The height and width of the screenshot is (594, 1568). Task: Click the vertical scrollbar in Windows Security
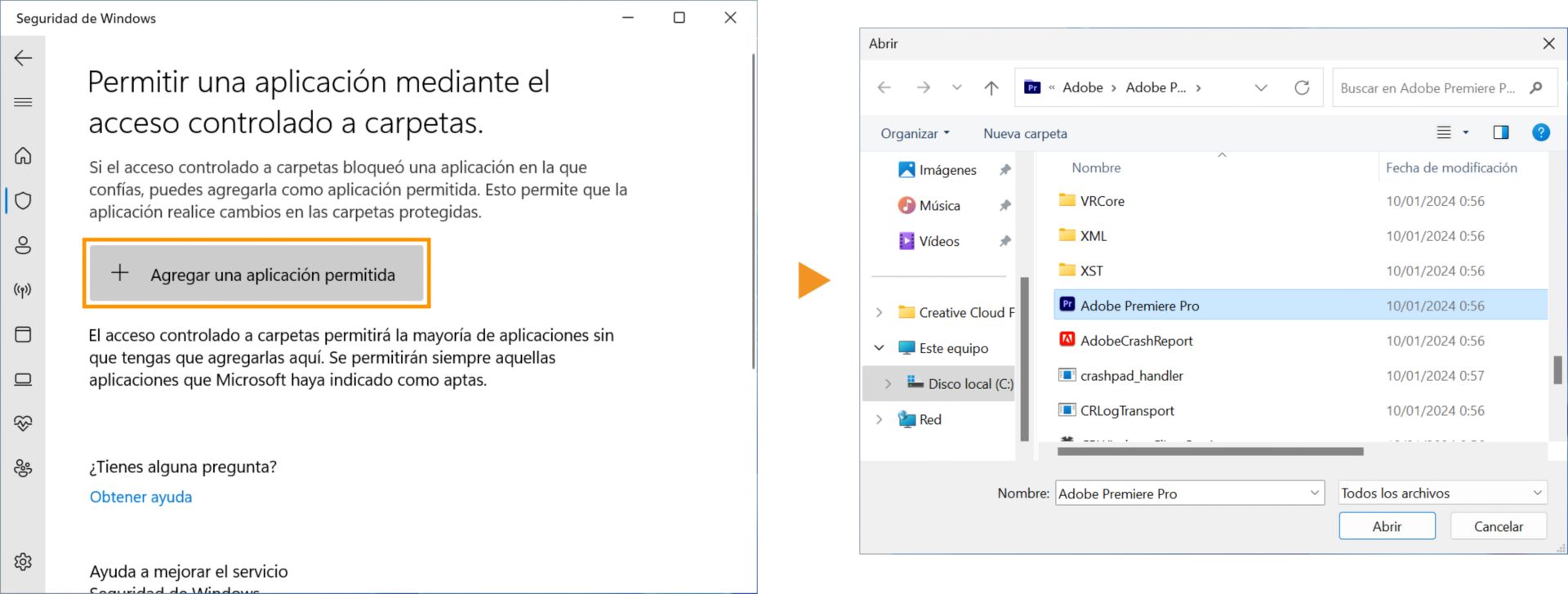click(x=753, y=211)
